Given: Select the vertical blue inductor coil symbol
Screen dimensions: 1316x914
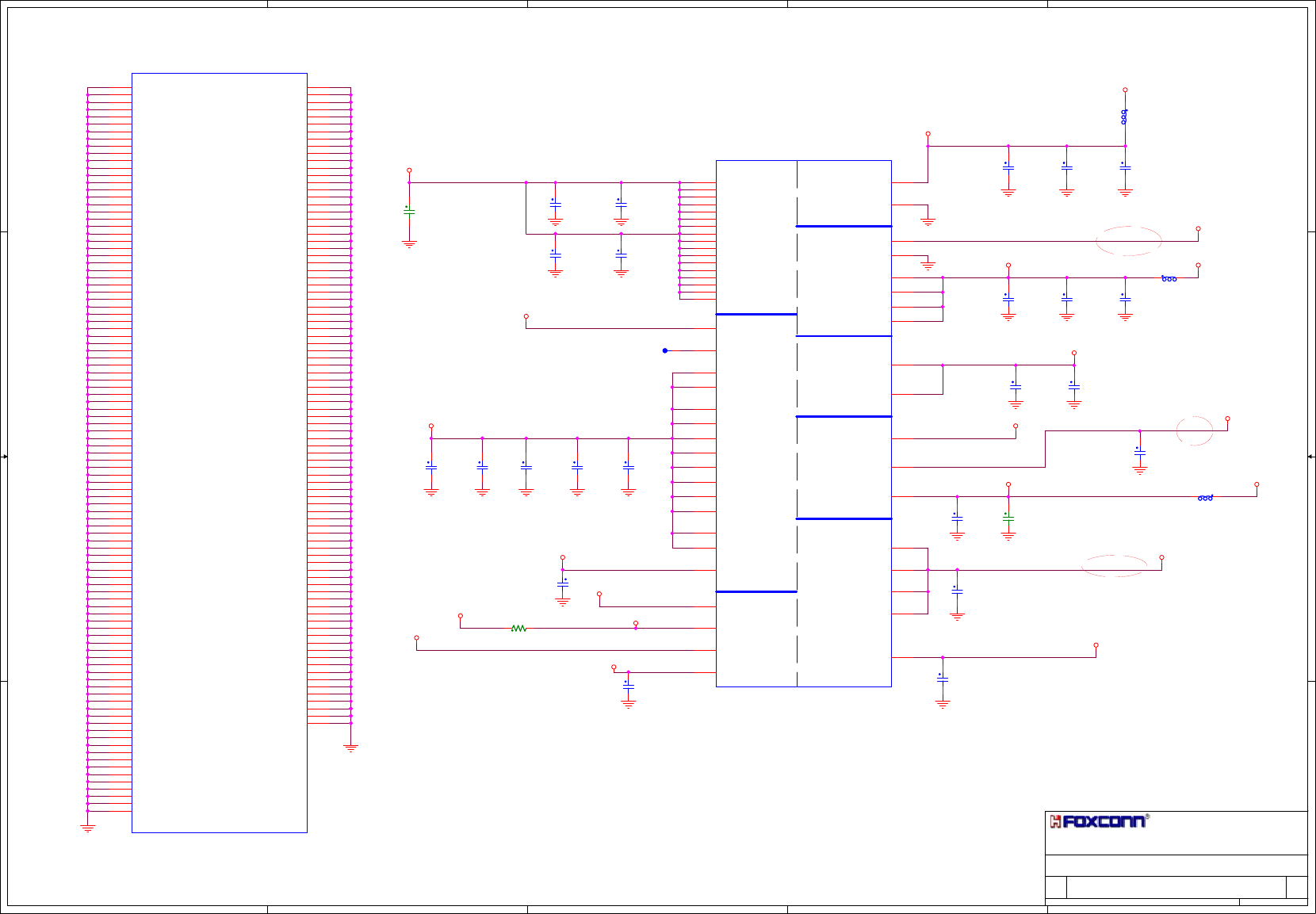Looking at the screenshot, I should (1124, 117).
